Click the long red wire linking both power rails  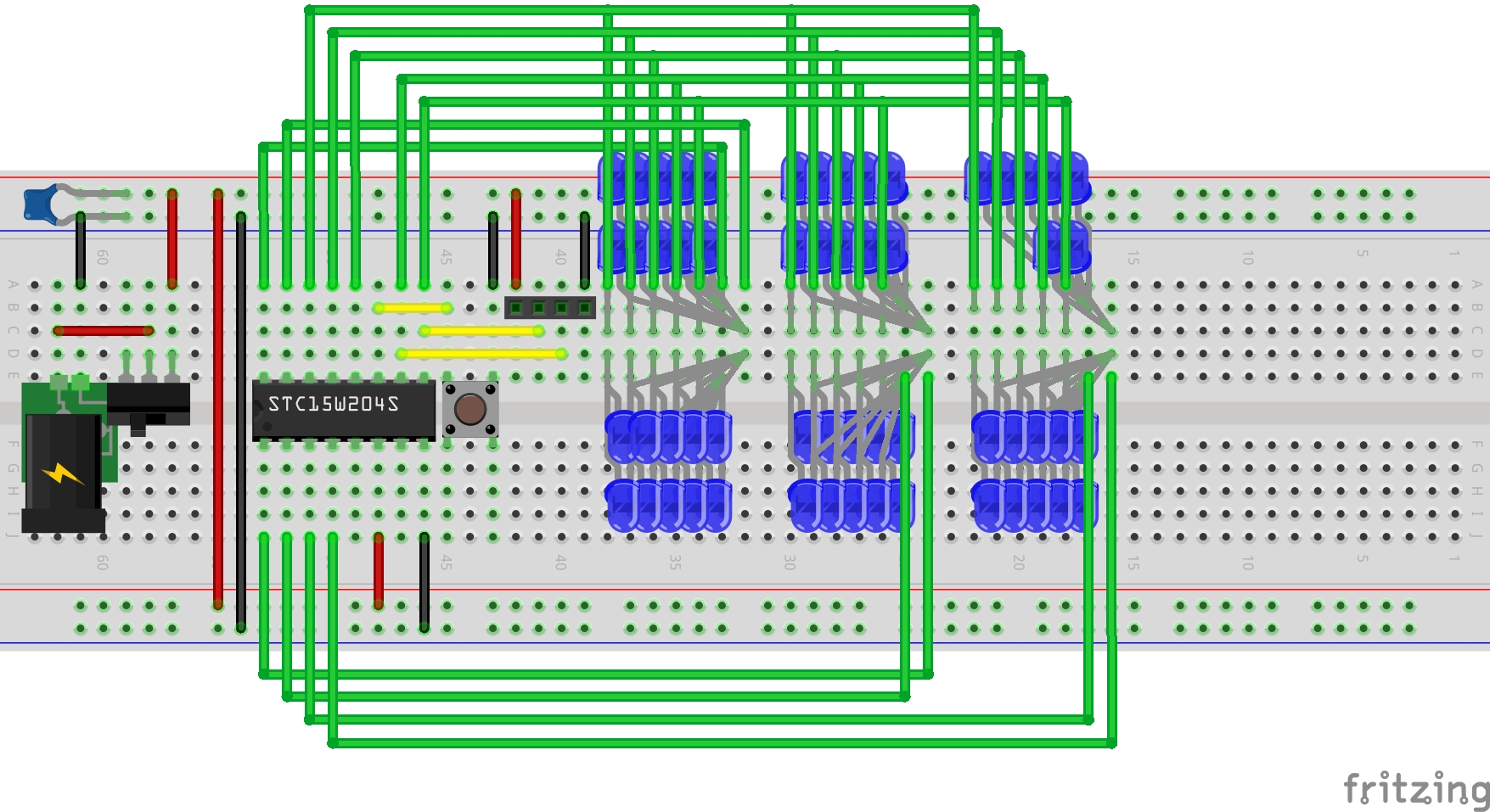click(218, 399)
